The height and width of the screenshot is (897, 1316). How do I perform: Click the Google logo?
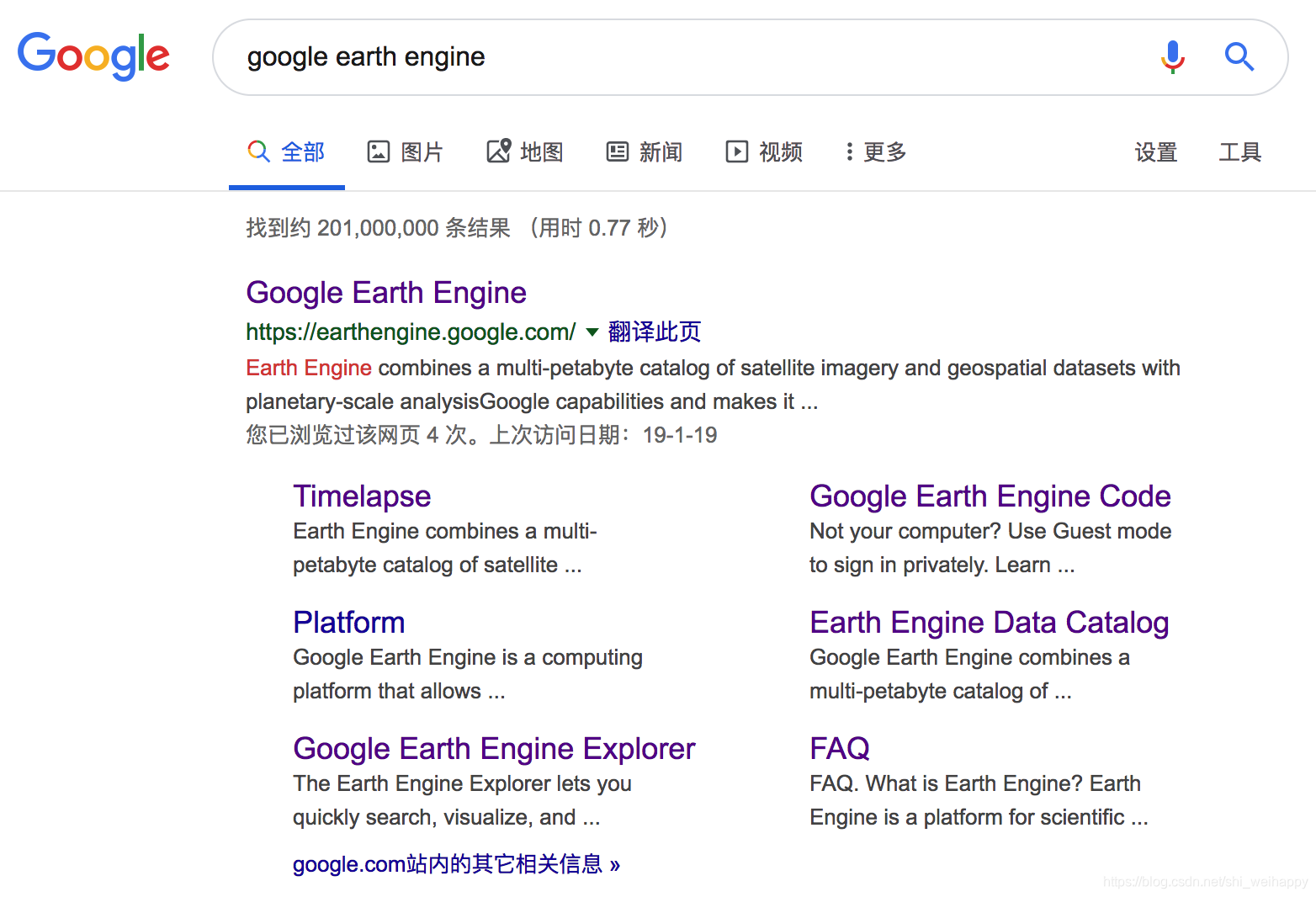click(x=93, y=56)
